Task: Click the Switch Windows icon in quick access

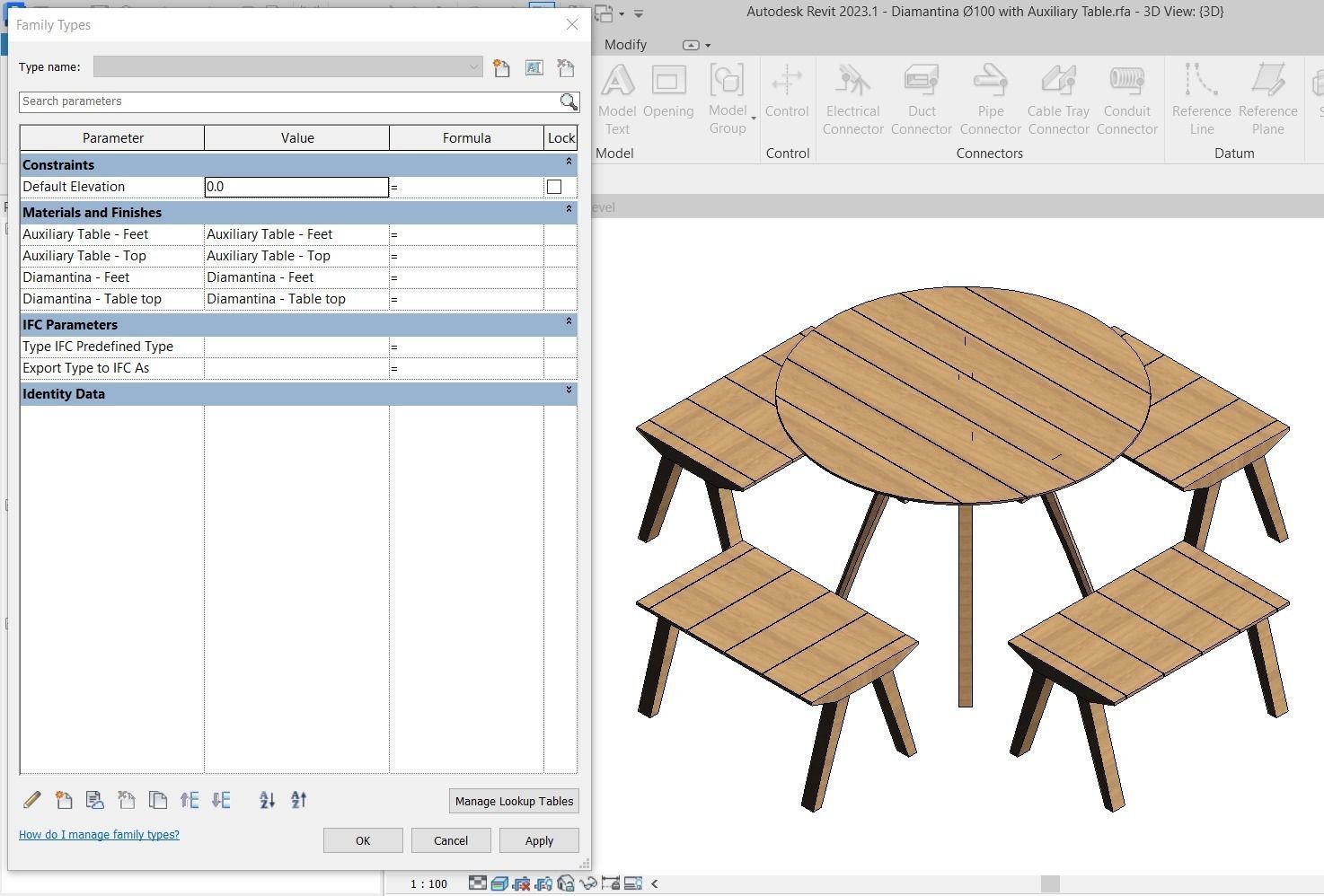Action: coord(603,13)
